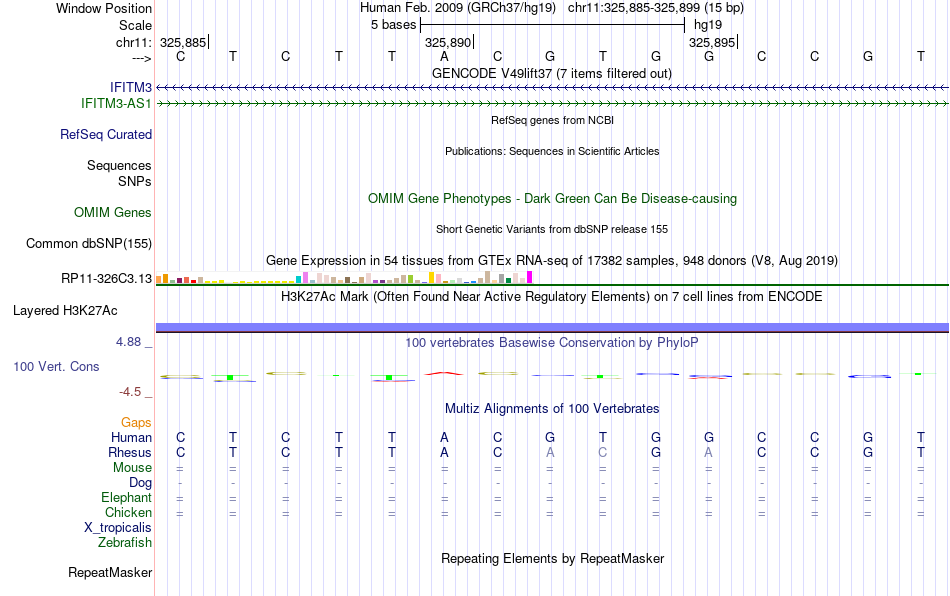Click the Basewise Conservation by PhyloP title

tap(552, 342)
